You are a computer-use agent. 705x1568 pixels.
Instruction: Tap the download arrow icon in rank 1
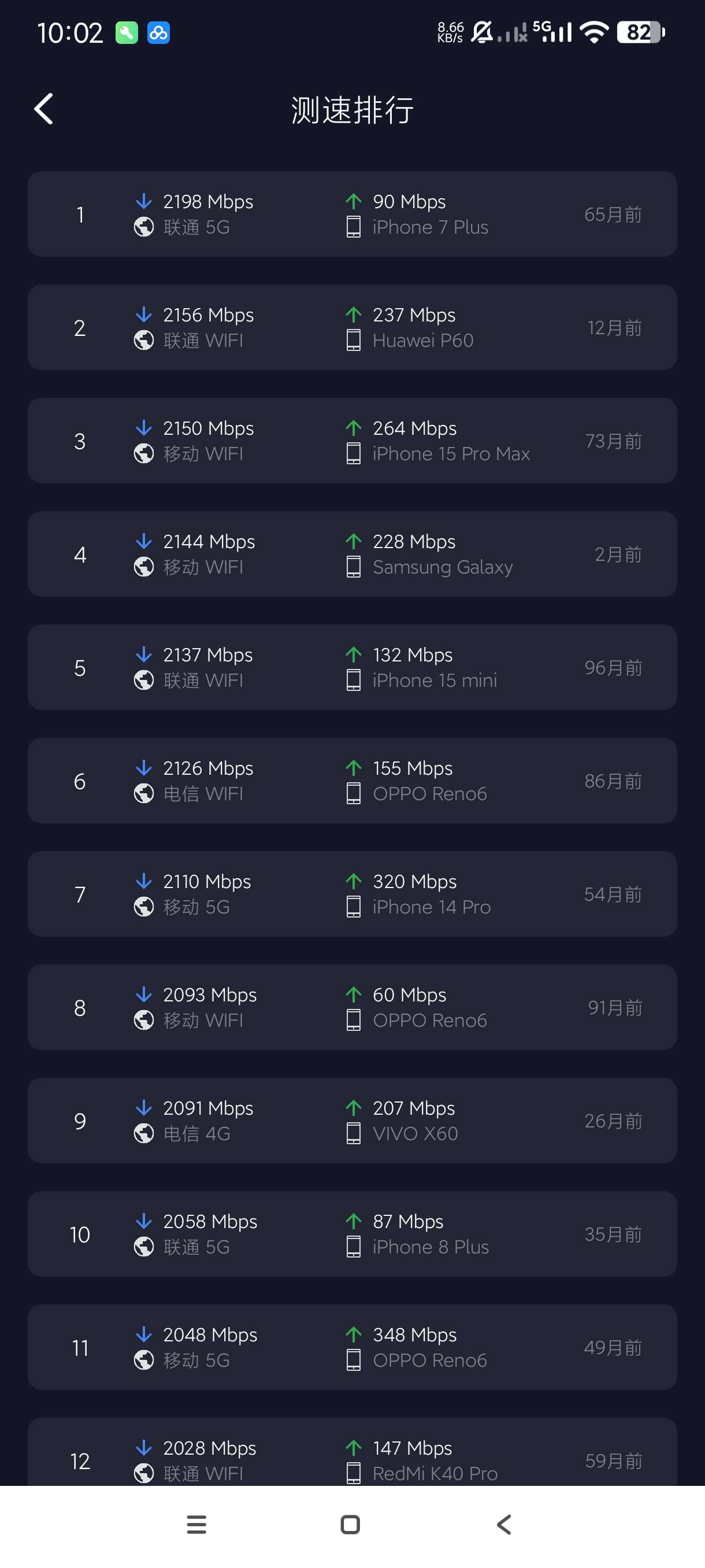143,201
